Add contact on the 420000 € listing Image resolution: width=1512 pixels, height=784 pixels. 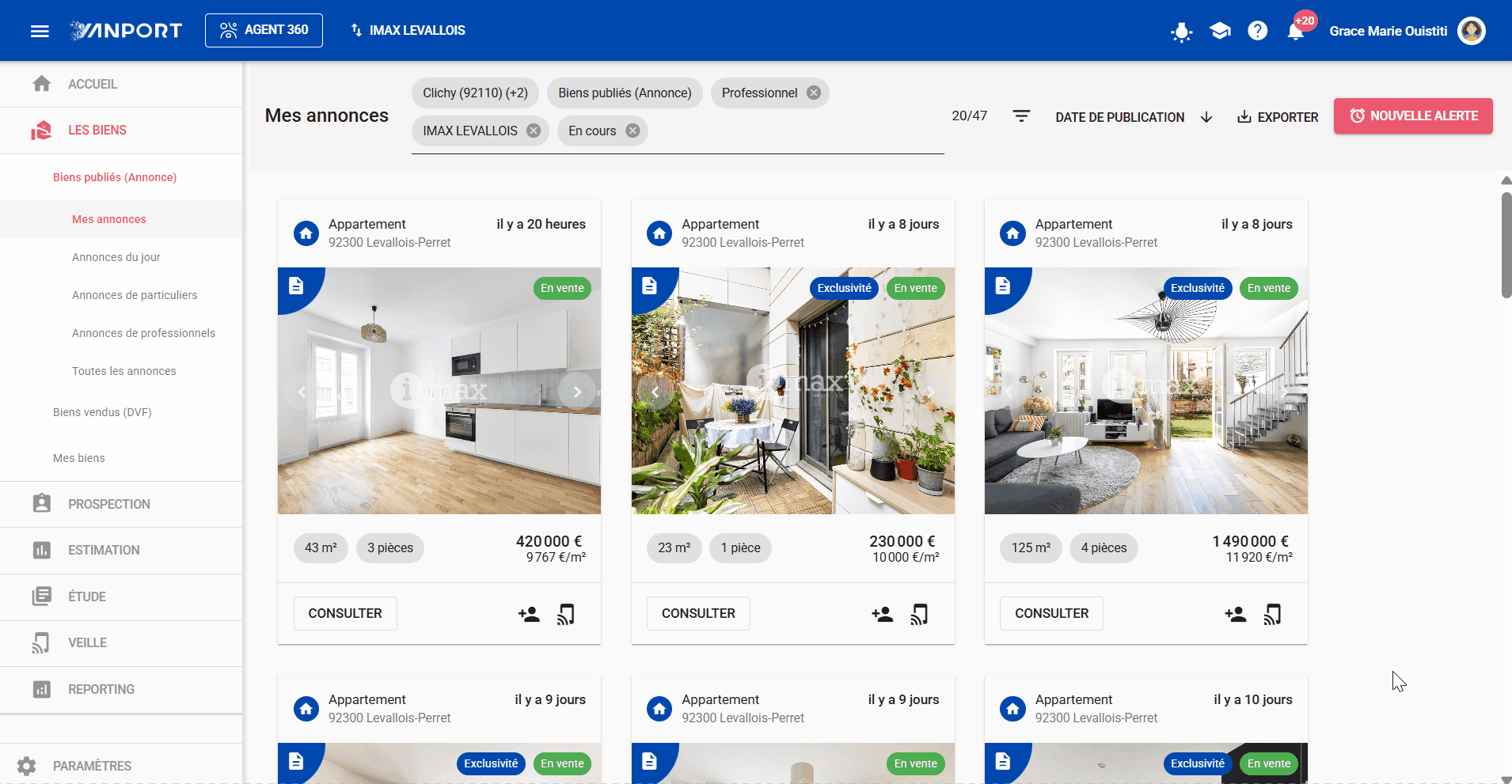click(x=529, y=614)
